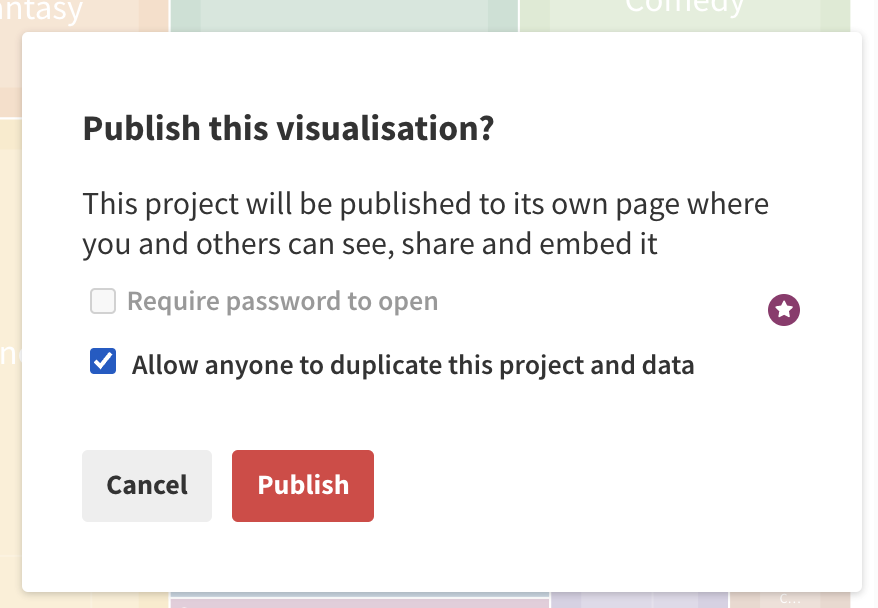The height and width of the screenshot is (608, 878).
Task: Click the red Publish button
Action: pos(303,485)
